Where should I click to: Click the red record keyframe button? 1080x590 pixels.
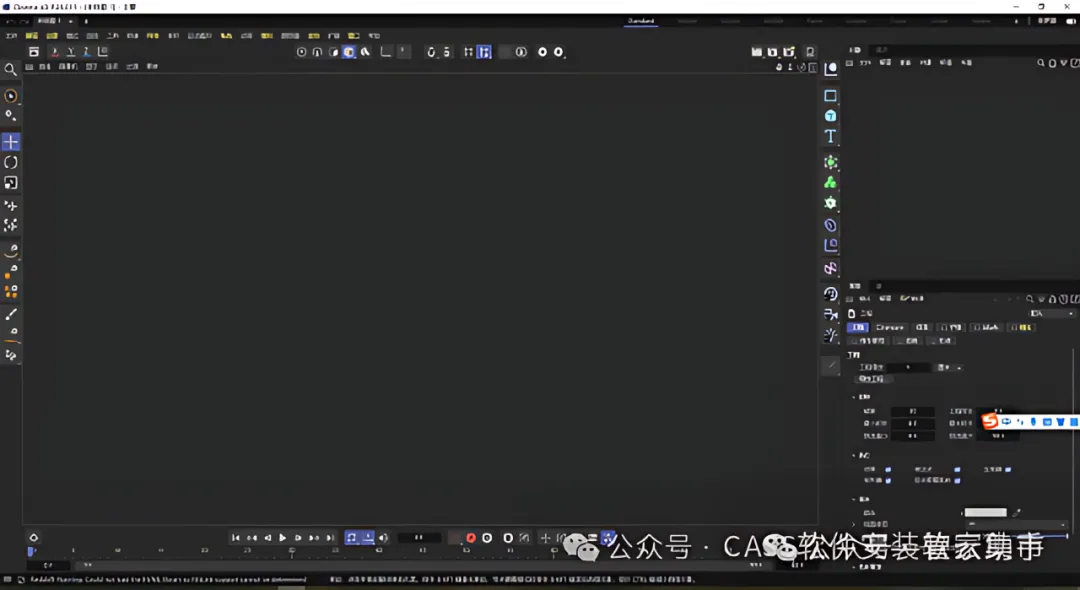point(471,538)
